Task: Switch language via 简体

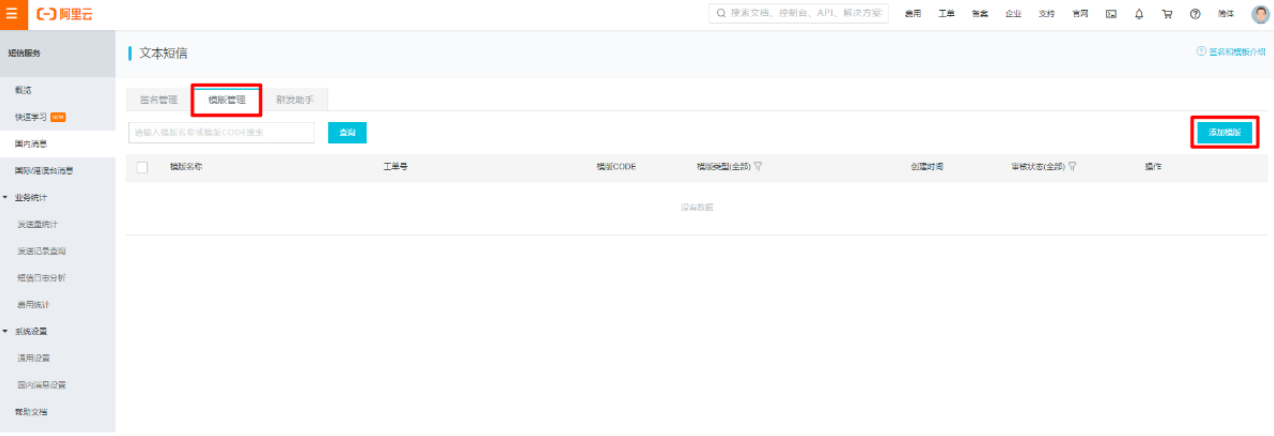Action: pyautogui.click(x=1226, y=14)
